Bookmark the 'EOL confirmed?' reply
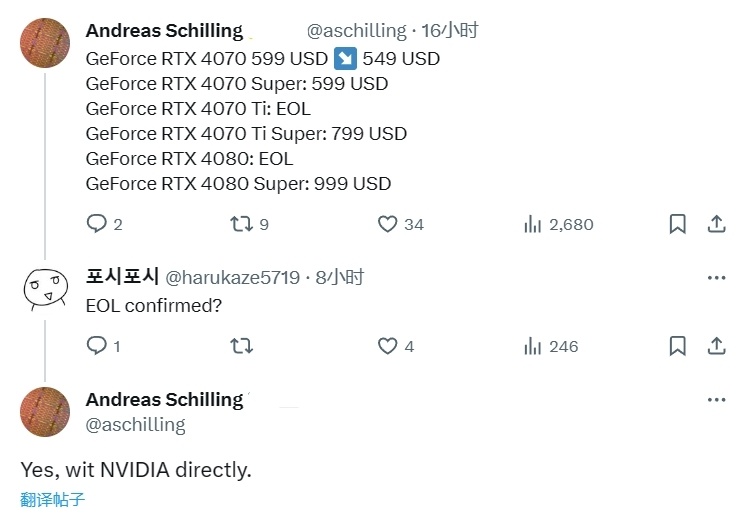743x526 pixels. pyautogui.click(x=677, y=346)
